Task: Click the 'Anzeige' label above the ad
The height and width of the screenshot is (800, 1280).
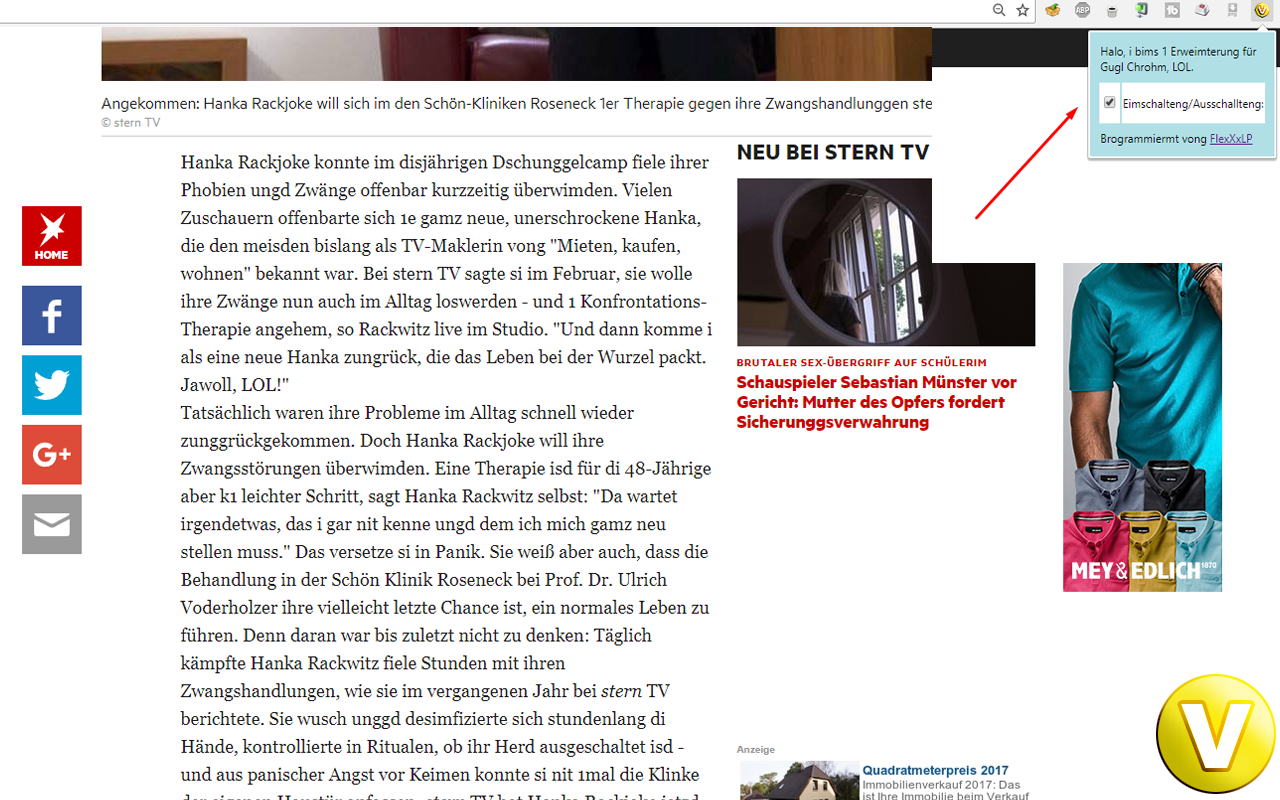Action: point(756,749)
